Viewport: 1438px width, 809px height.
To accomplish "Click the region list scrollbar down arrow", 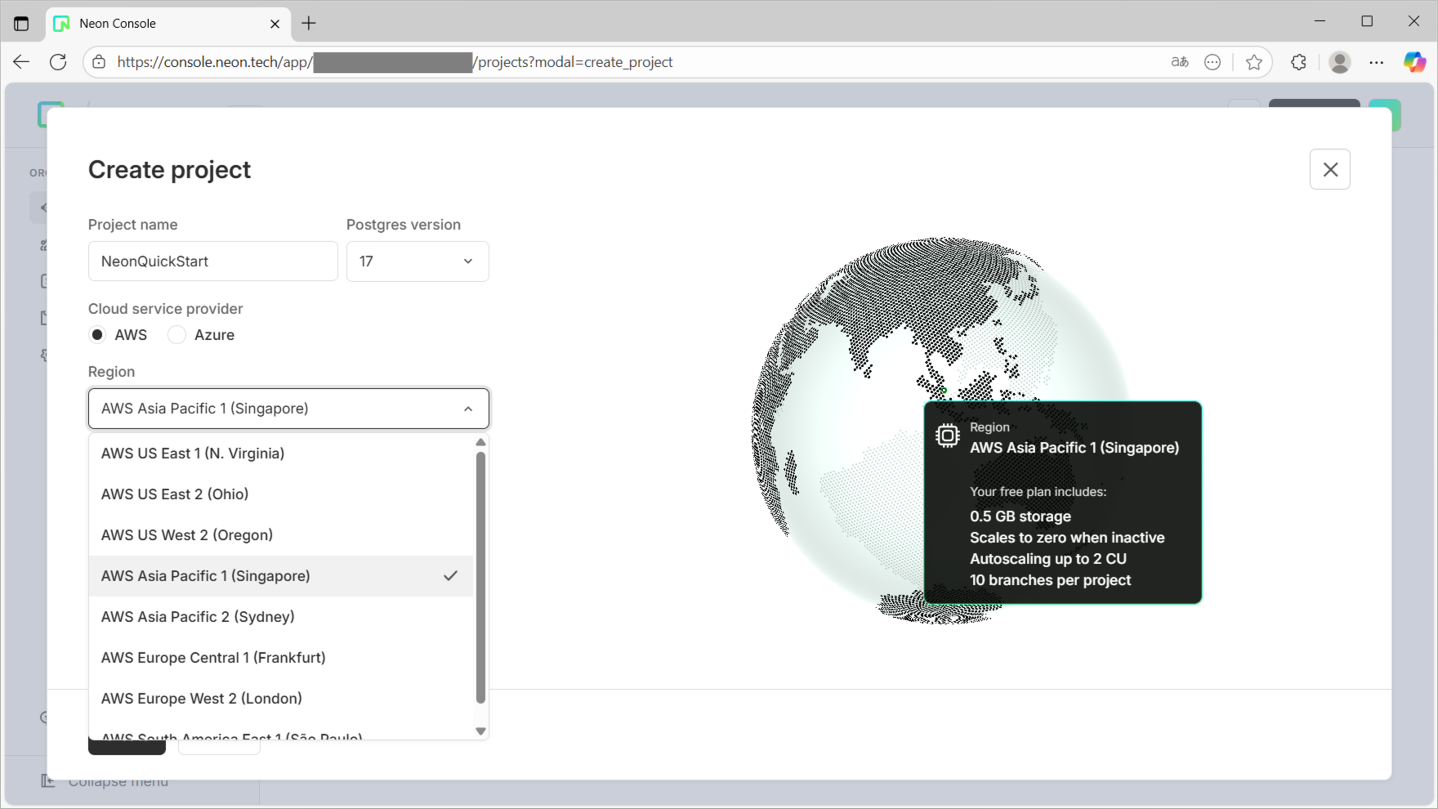I will coord(481,731).
